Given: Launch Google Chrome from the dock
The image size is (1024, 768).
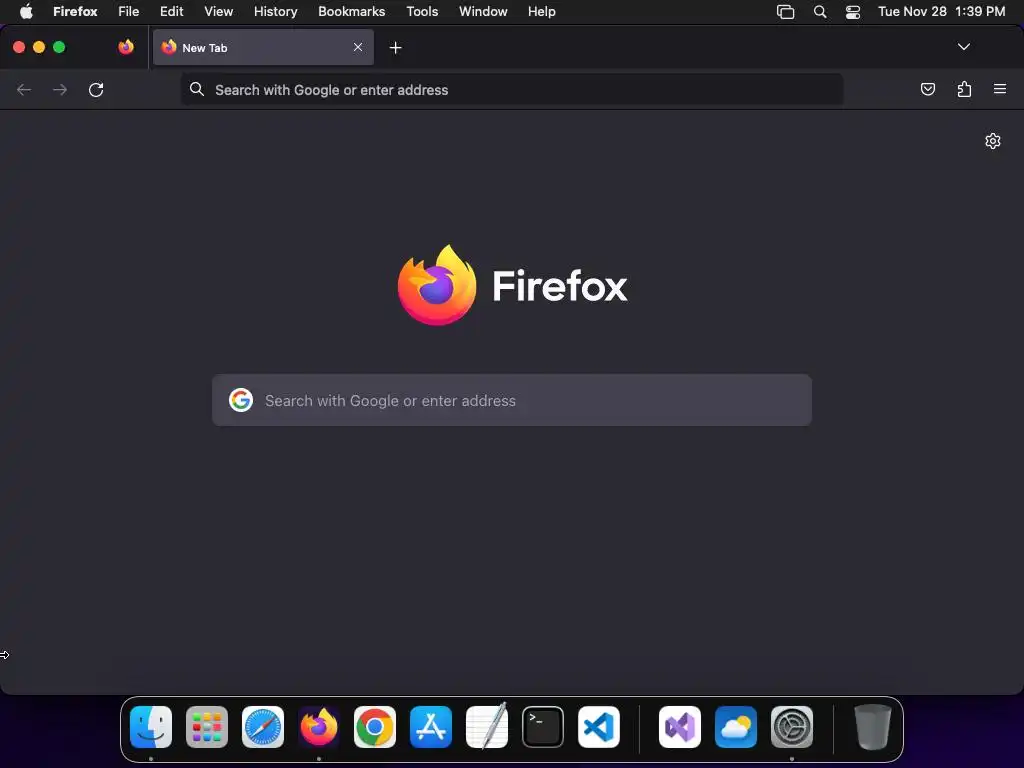Looking at the screenshot, I should click(375, 727).
